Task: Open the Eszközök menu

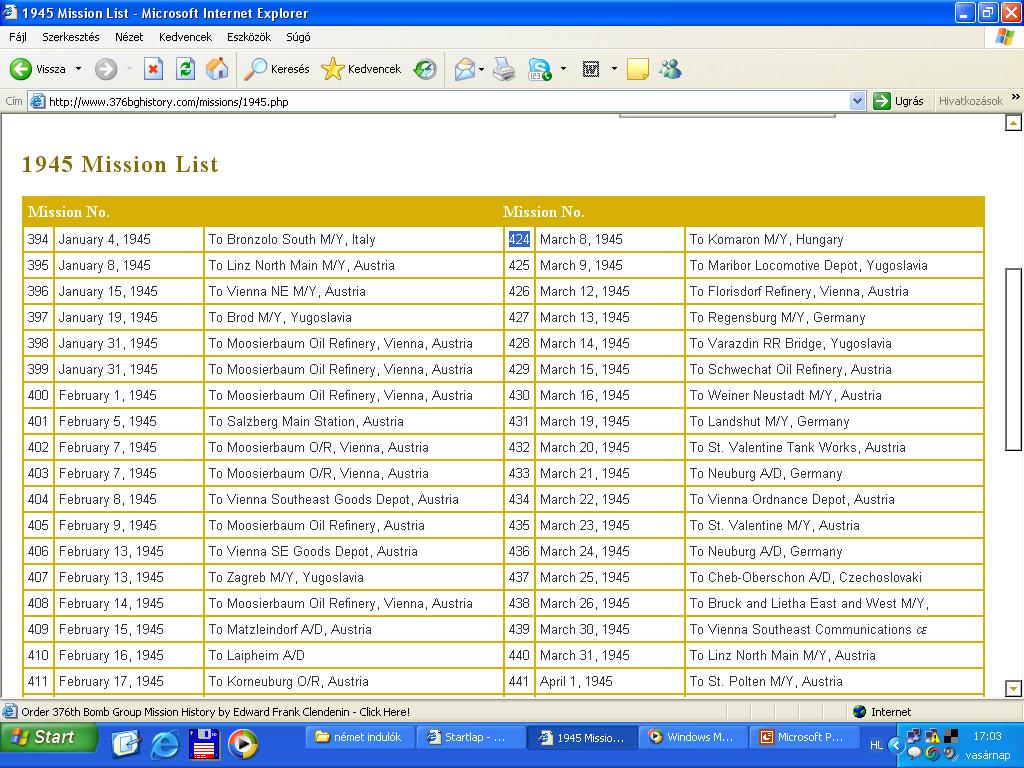Action: tap(249, 37)
